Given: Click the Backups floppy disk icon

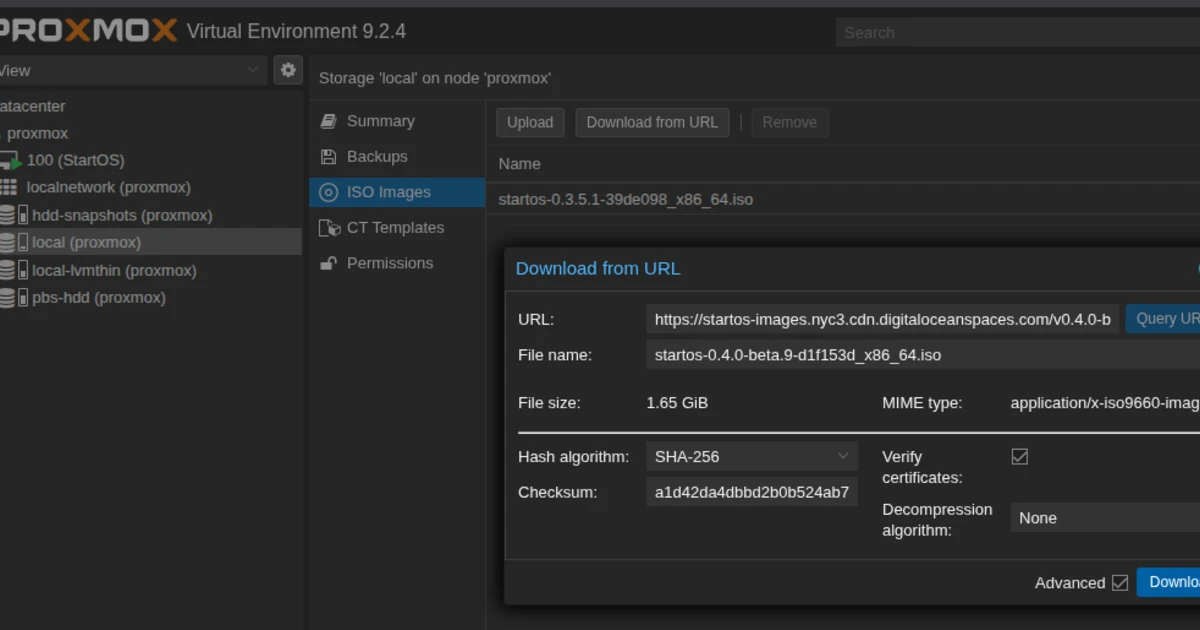Looking at the screenshot, I should point(328,157).
